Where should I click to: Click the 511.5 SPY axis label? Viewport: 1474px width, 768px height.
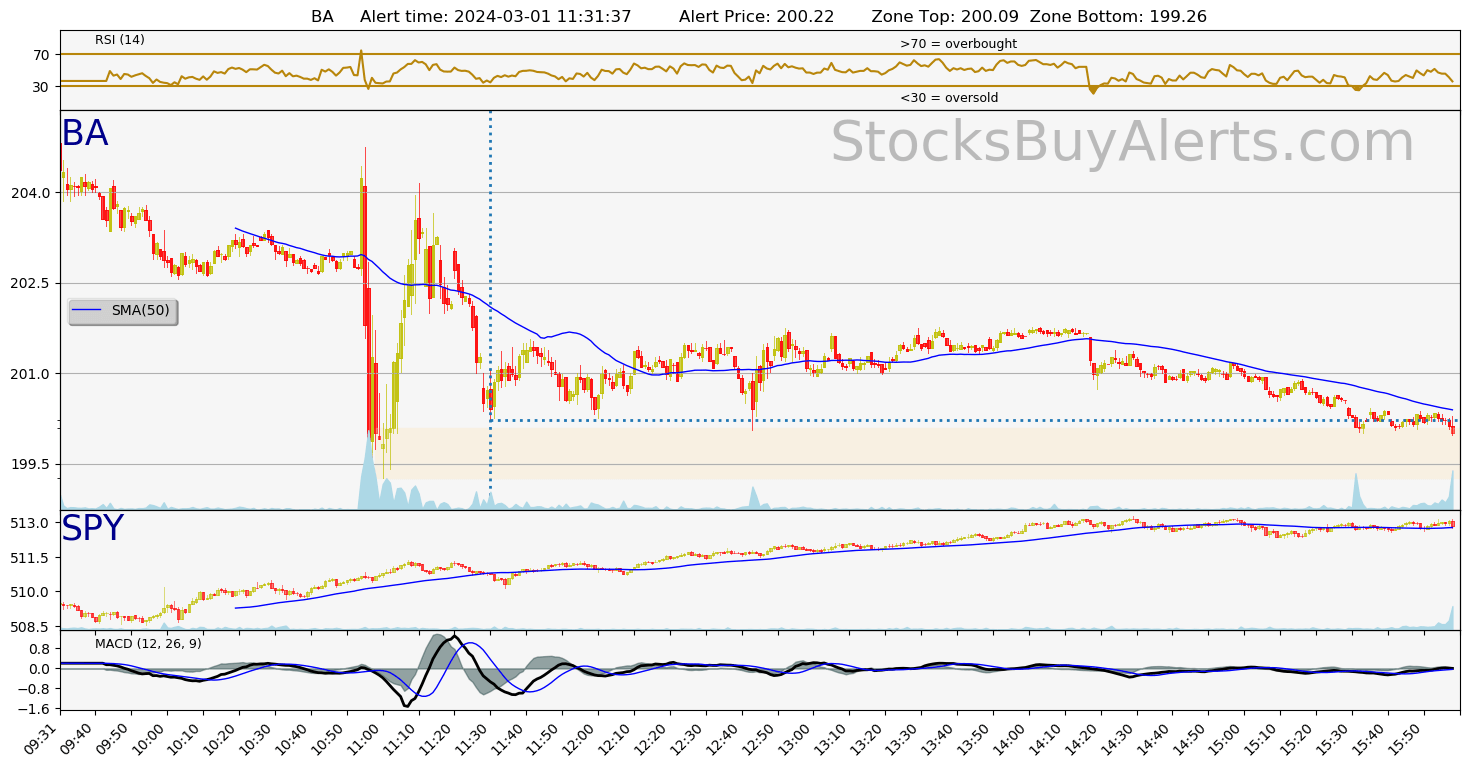point(32,558)
